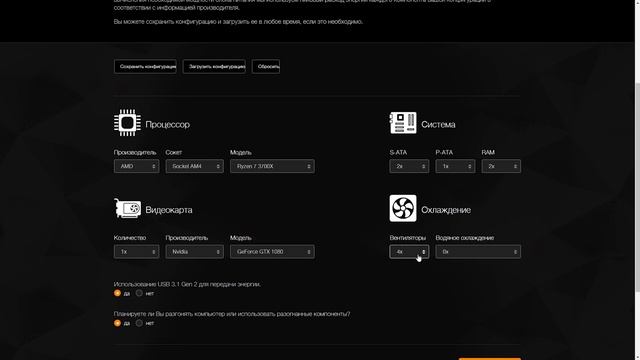The height and width of the screenshot is (360, 640).
Task: Open the Ryzen 7 3700X model dropdown
Action: click(x=272, y=166)
